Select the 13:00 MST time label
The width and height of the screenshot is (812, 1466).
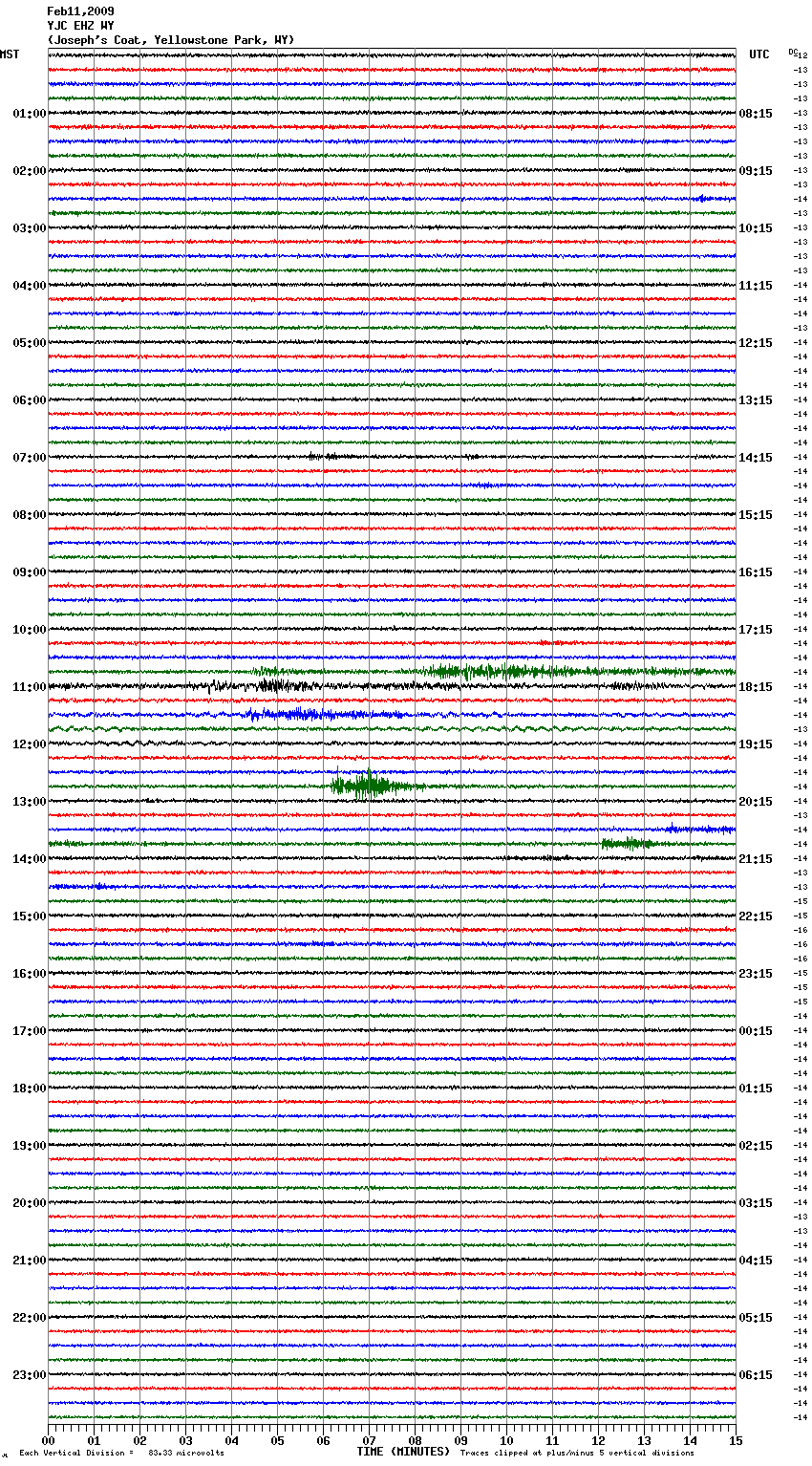[30, 802]
